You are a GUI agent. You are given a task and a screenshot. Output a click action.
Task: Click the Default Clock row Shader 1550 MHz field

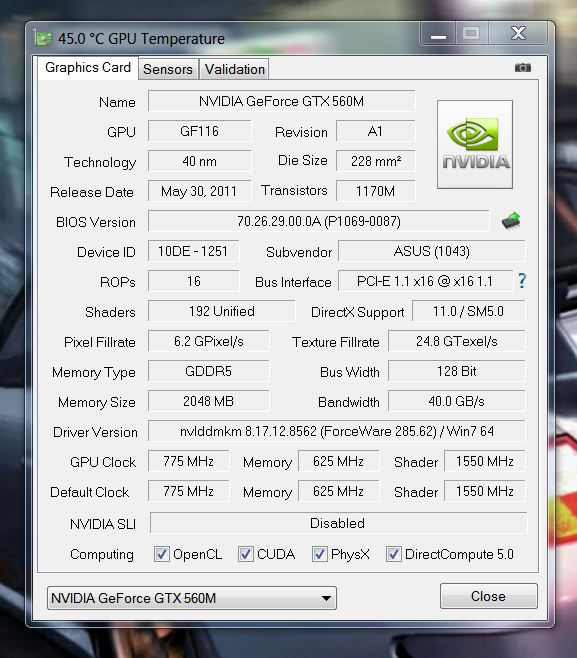(x=485, y=491)
